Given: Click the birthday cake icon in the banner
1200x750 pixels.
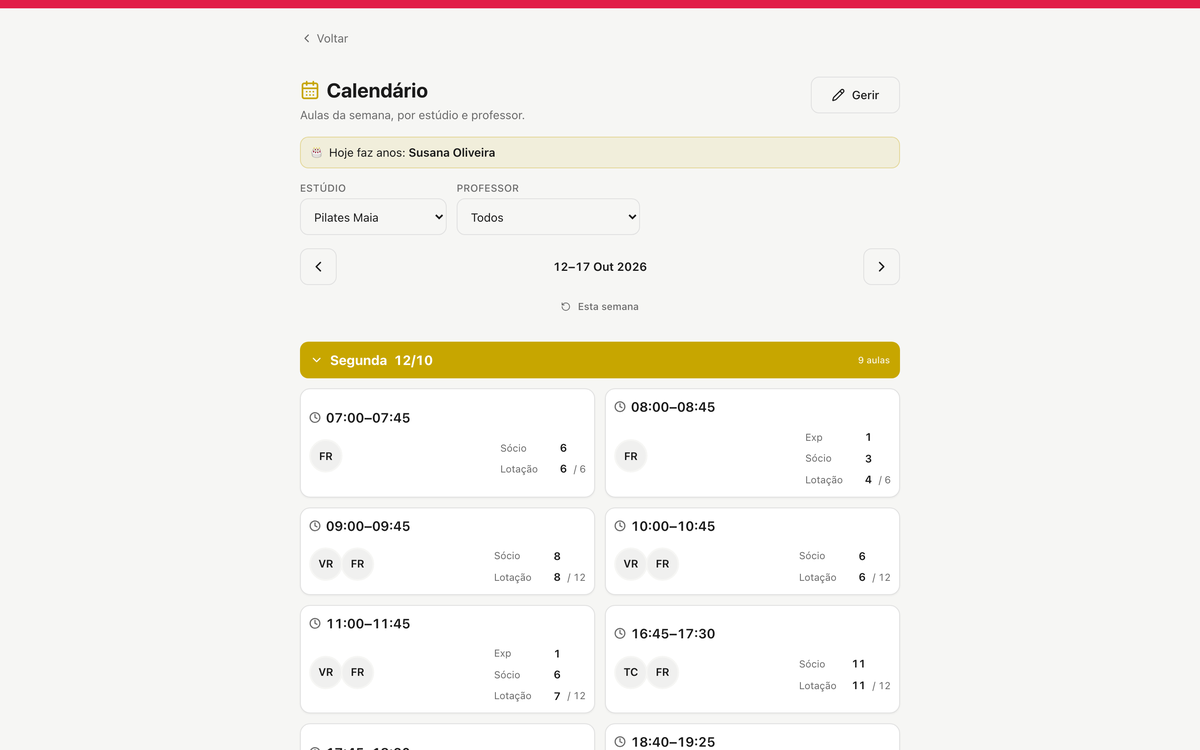Looking at the screenshot, I should [x=317, y=153].
